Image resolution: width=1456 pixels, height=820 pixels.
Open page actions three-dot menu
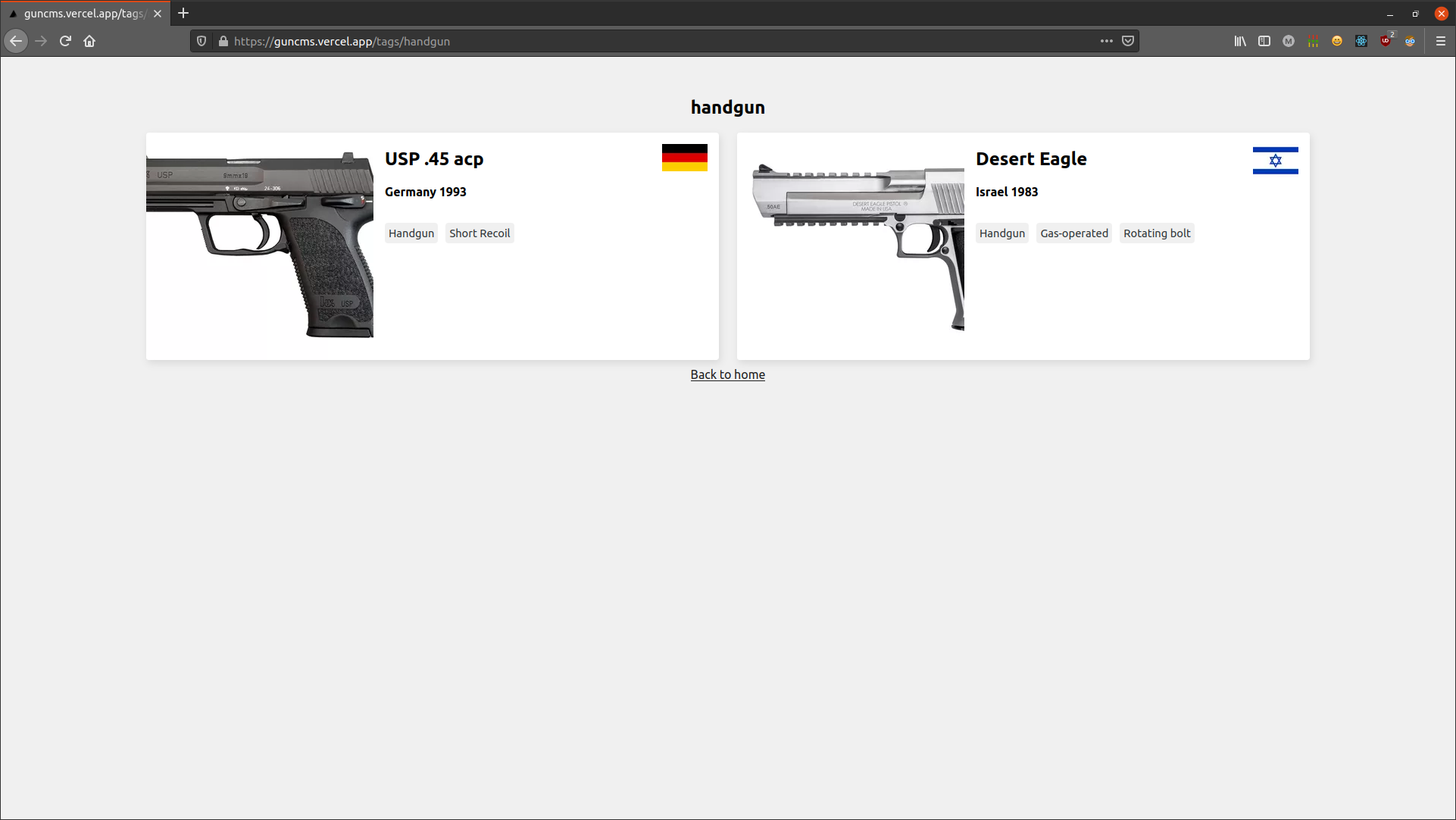click(1107, 41)
